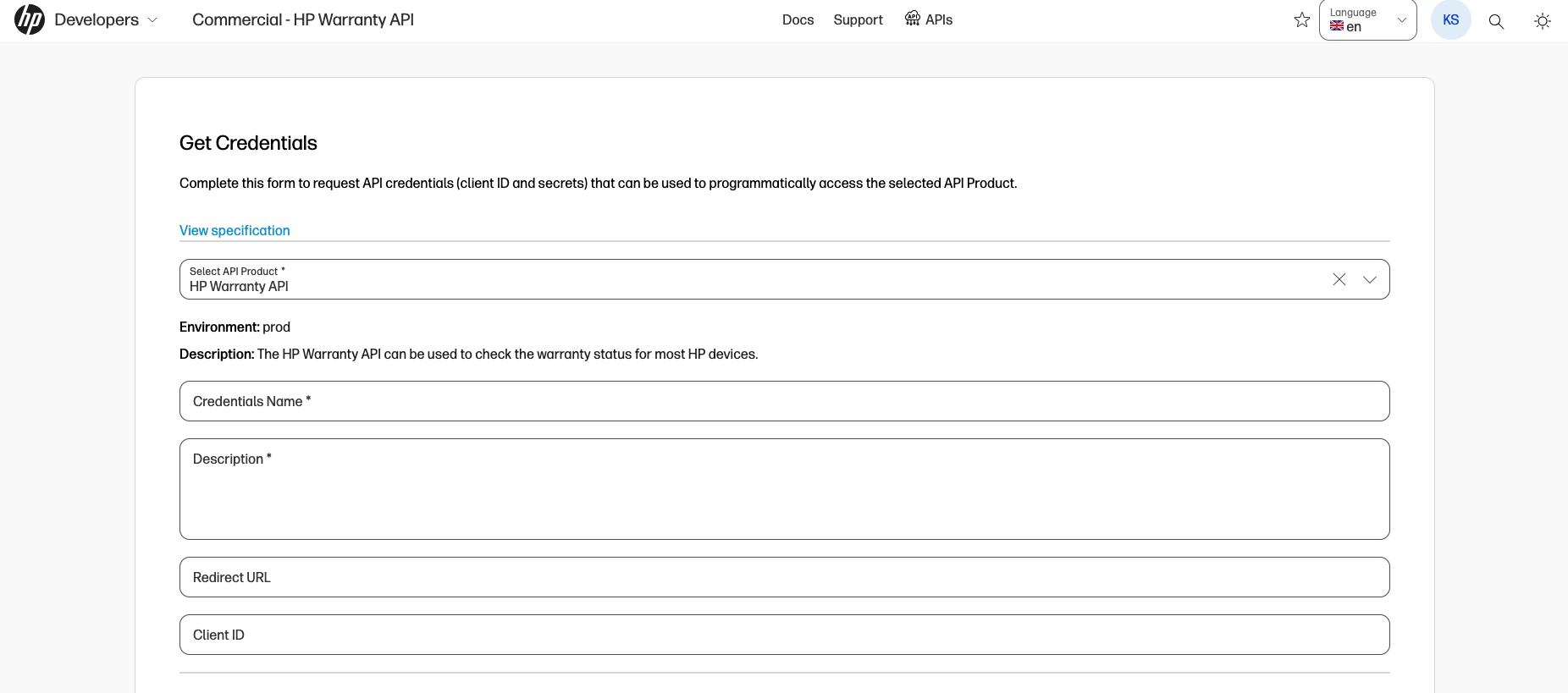1568x693 pixels.
Task: Toggle the light/dark theme sun icon
Action: (1542, 21)
